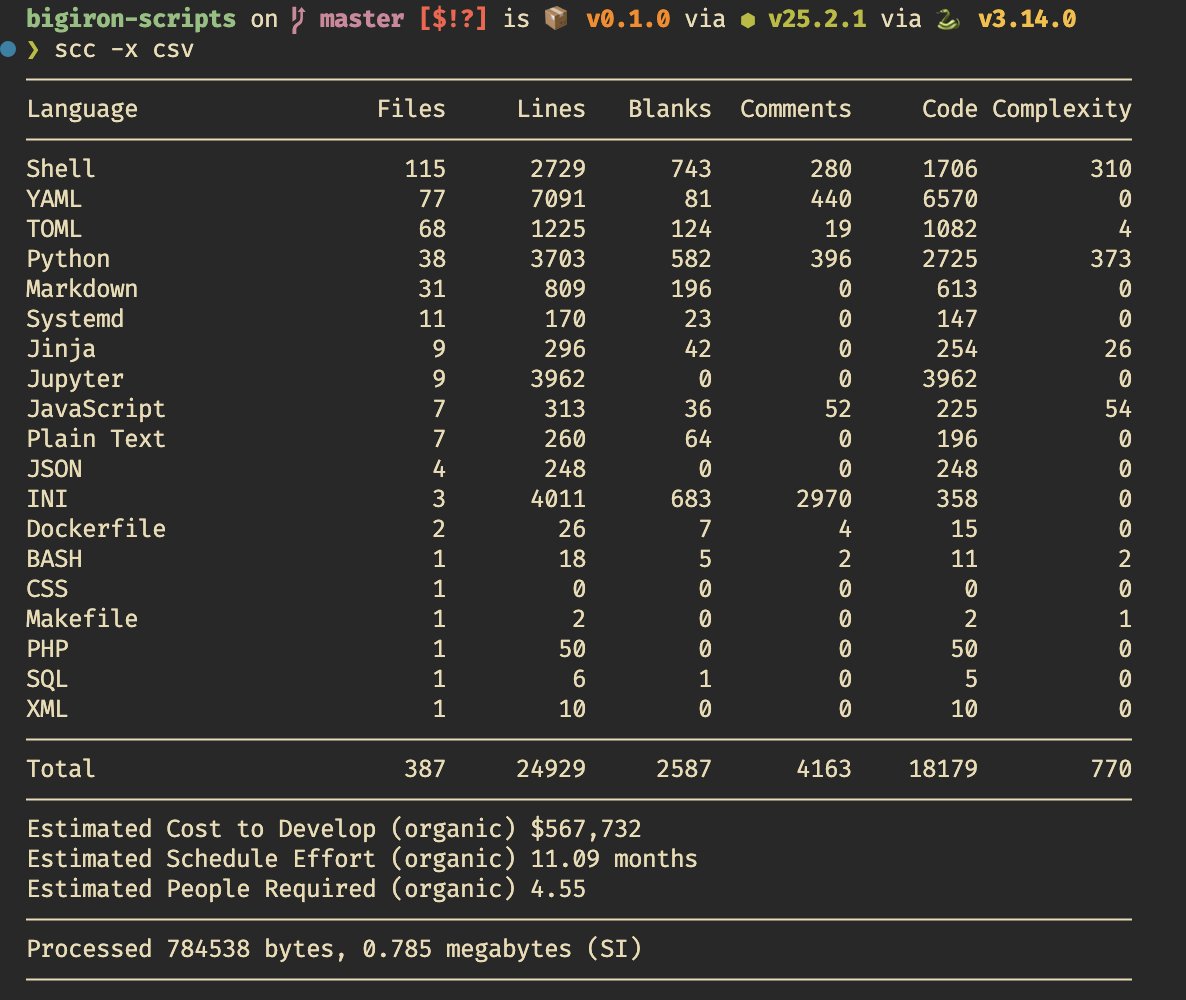The image size is (1186, 1000).
Task: Click the 'Lines' column header
Action: pos(551,108)
